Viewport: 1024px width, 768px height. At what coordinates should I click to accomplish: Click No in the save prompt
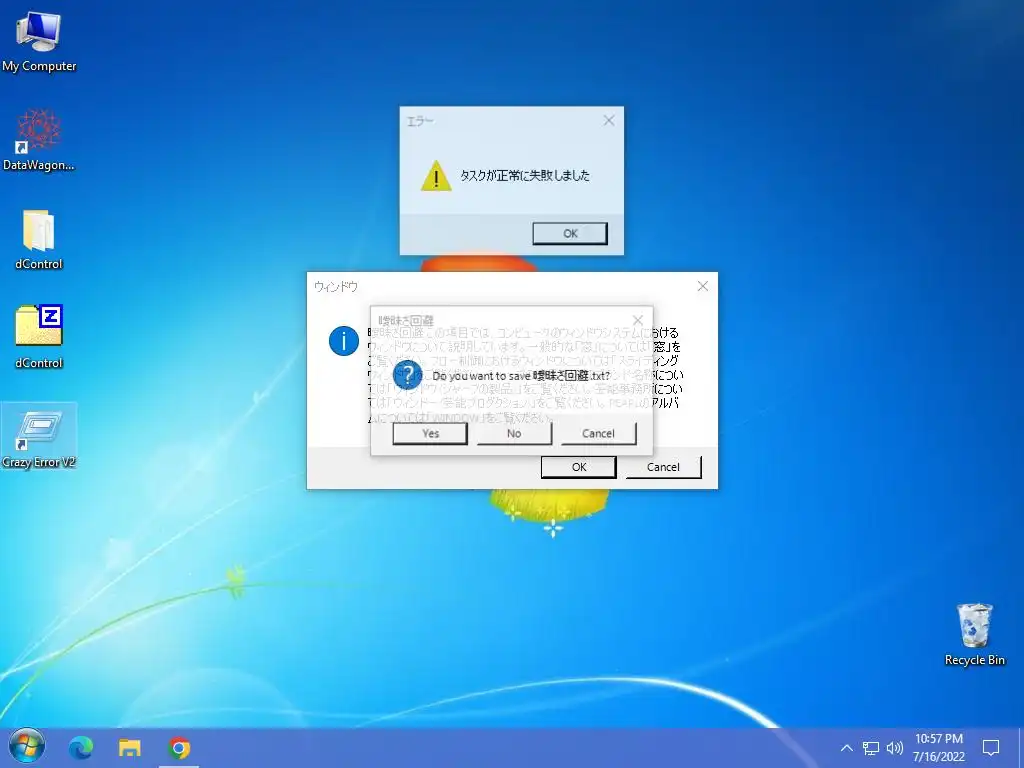pyautogui.click(x=514, y=434)
